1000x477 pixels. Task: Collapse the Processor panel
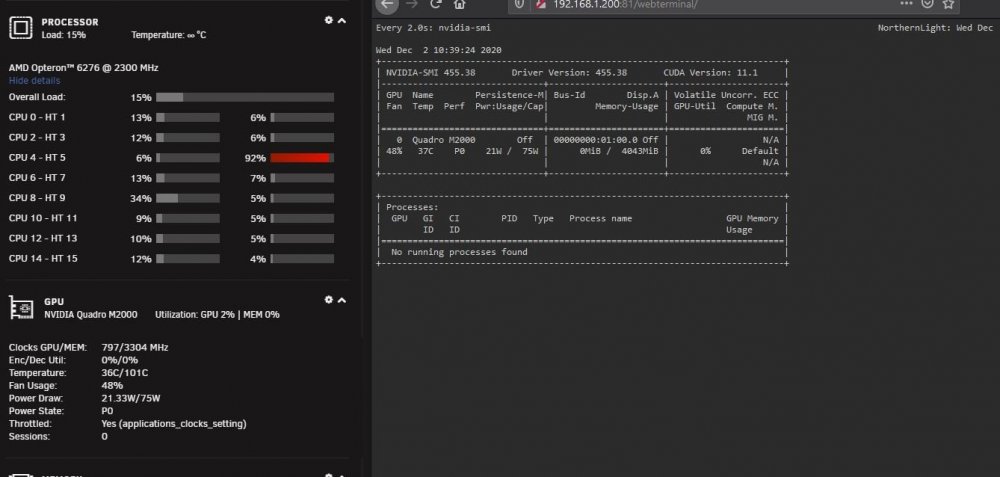[342, 20]
